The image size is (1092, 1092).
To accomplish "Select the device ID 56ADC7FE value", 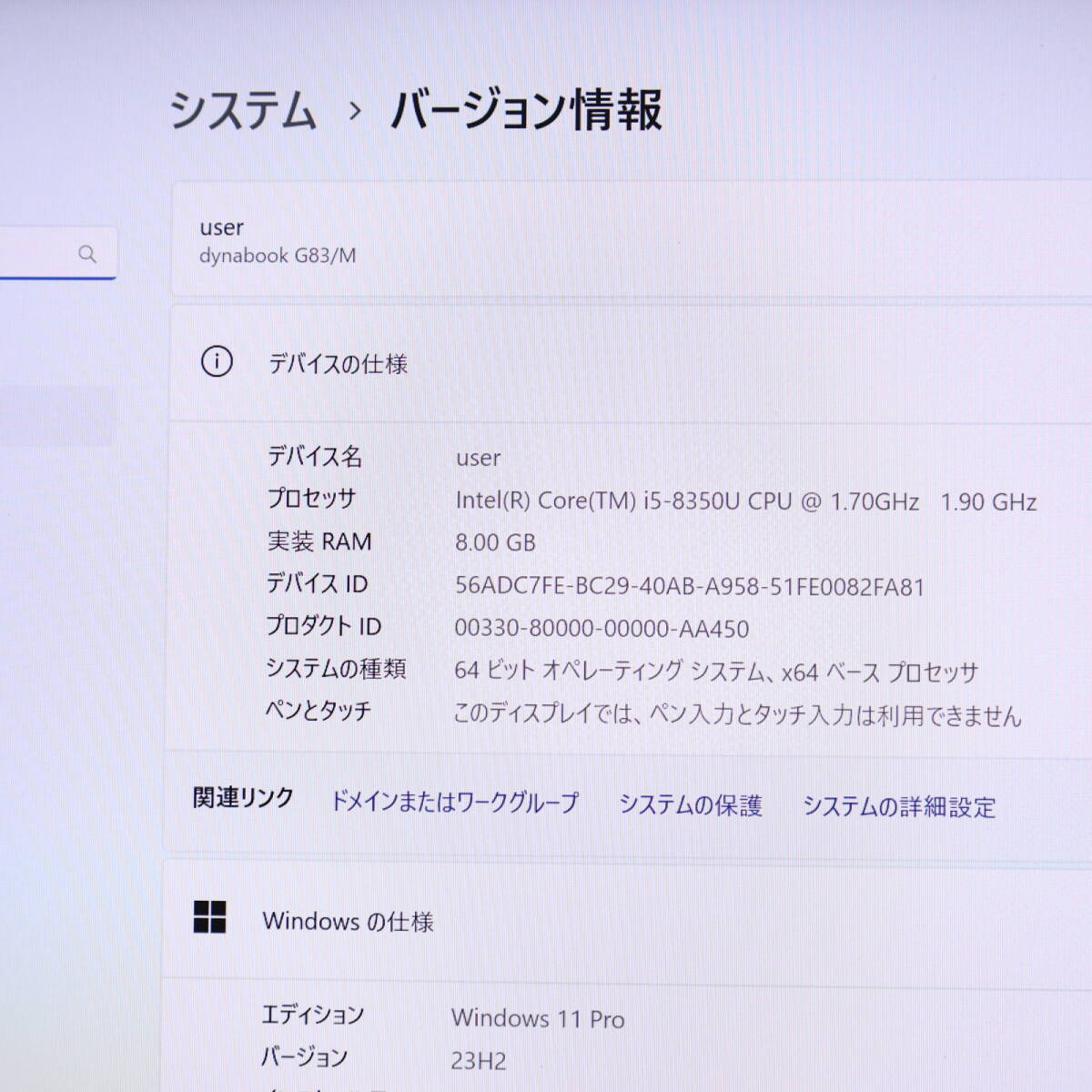I will tap(690, 587).
